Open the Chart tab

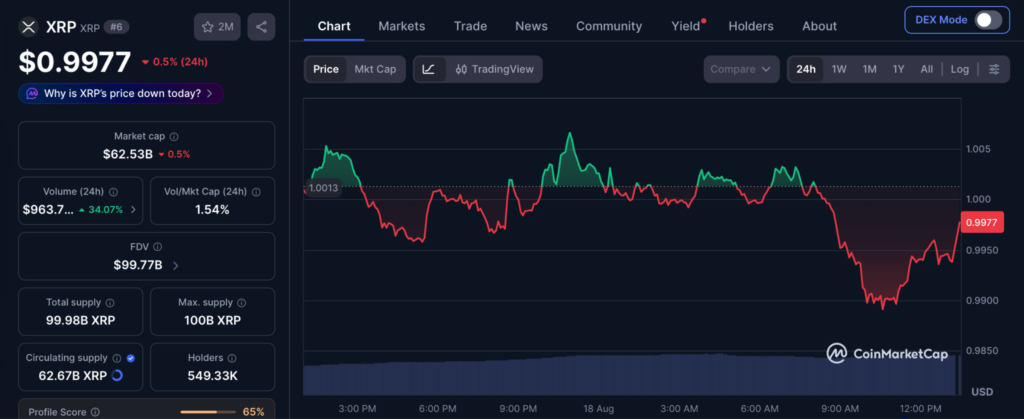point(334,26)
